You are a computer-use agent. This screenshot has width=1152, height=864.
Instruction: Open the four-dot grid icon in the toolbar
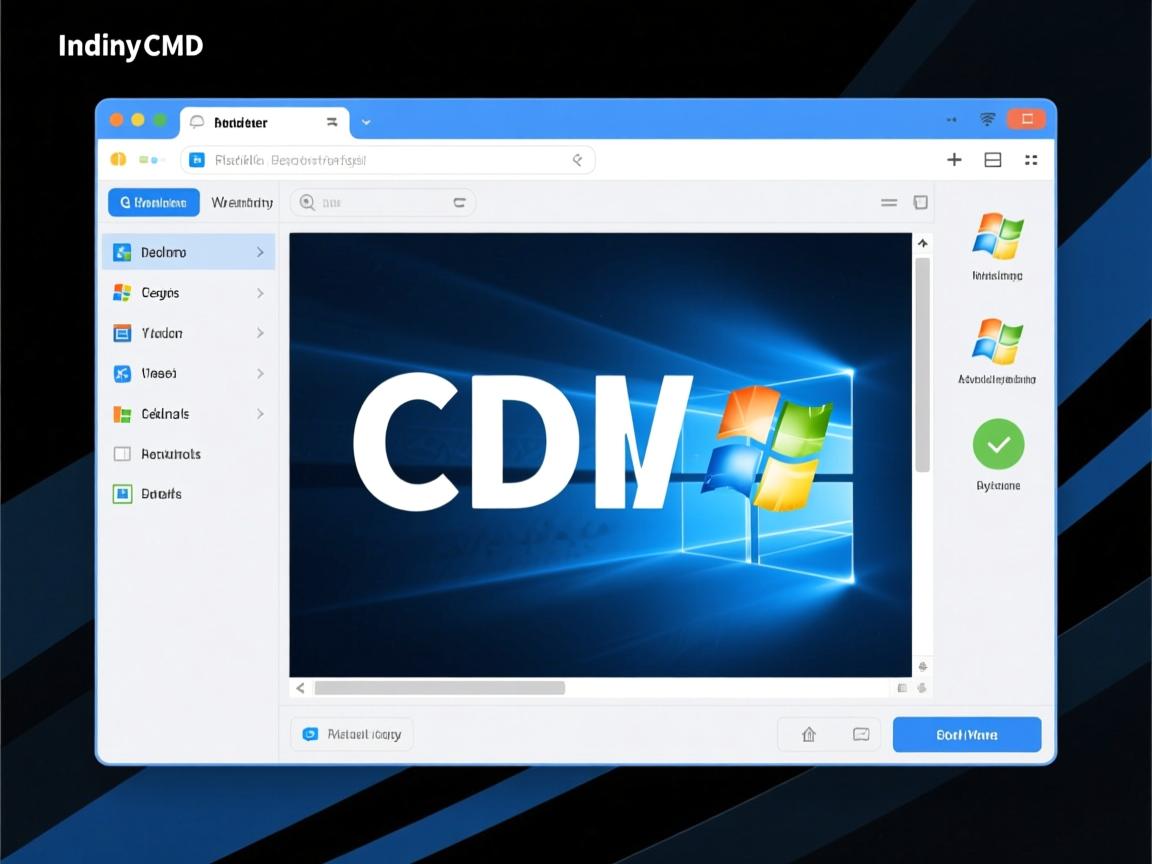[x=1031, y=160]
